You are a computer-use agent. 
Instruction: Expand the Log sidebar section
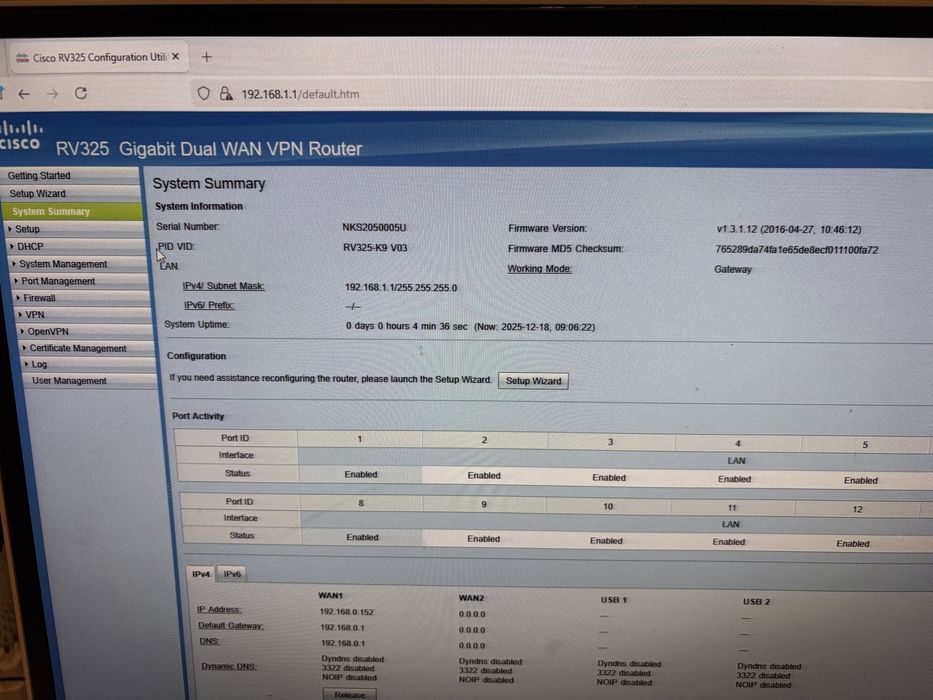tap(89, 364)
